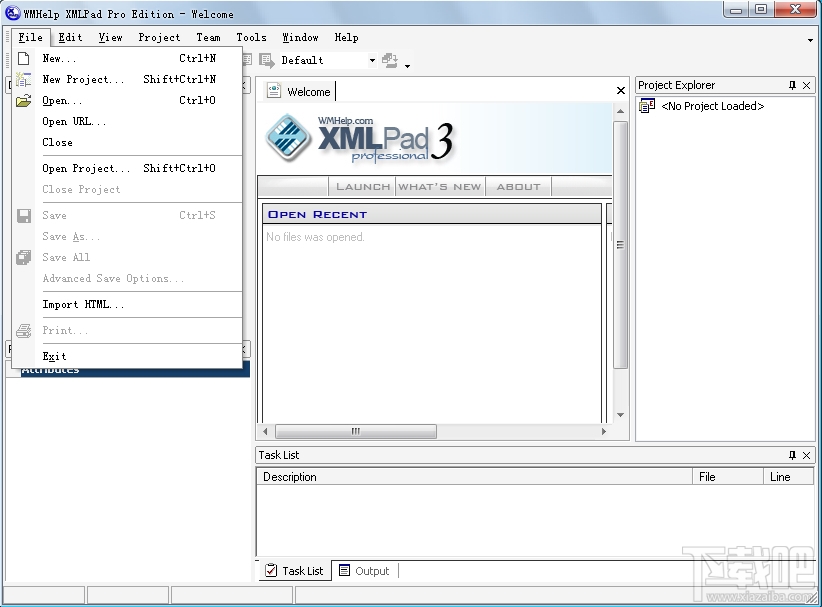Select New Project... from the File menu
The image size is (822, 607).
[x=129, y=79]
